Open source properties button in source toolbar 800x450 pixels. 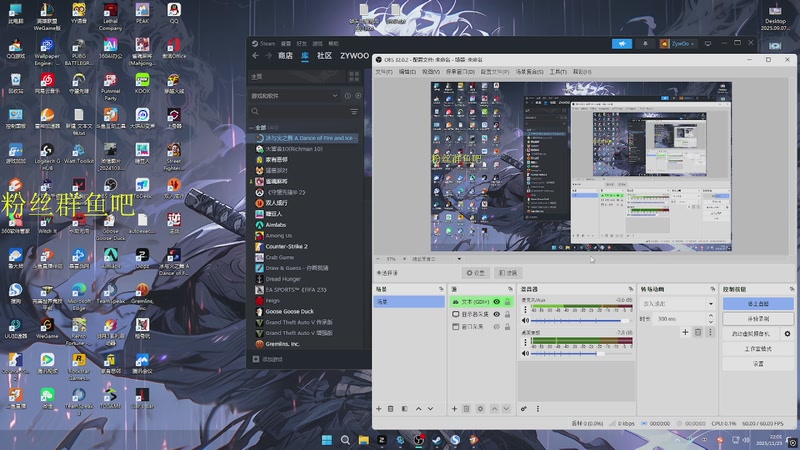(476, 273)
